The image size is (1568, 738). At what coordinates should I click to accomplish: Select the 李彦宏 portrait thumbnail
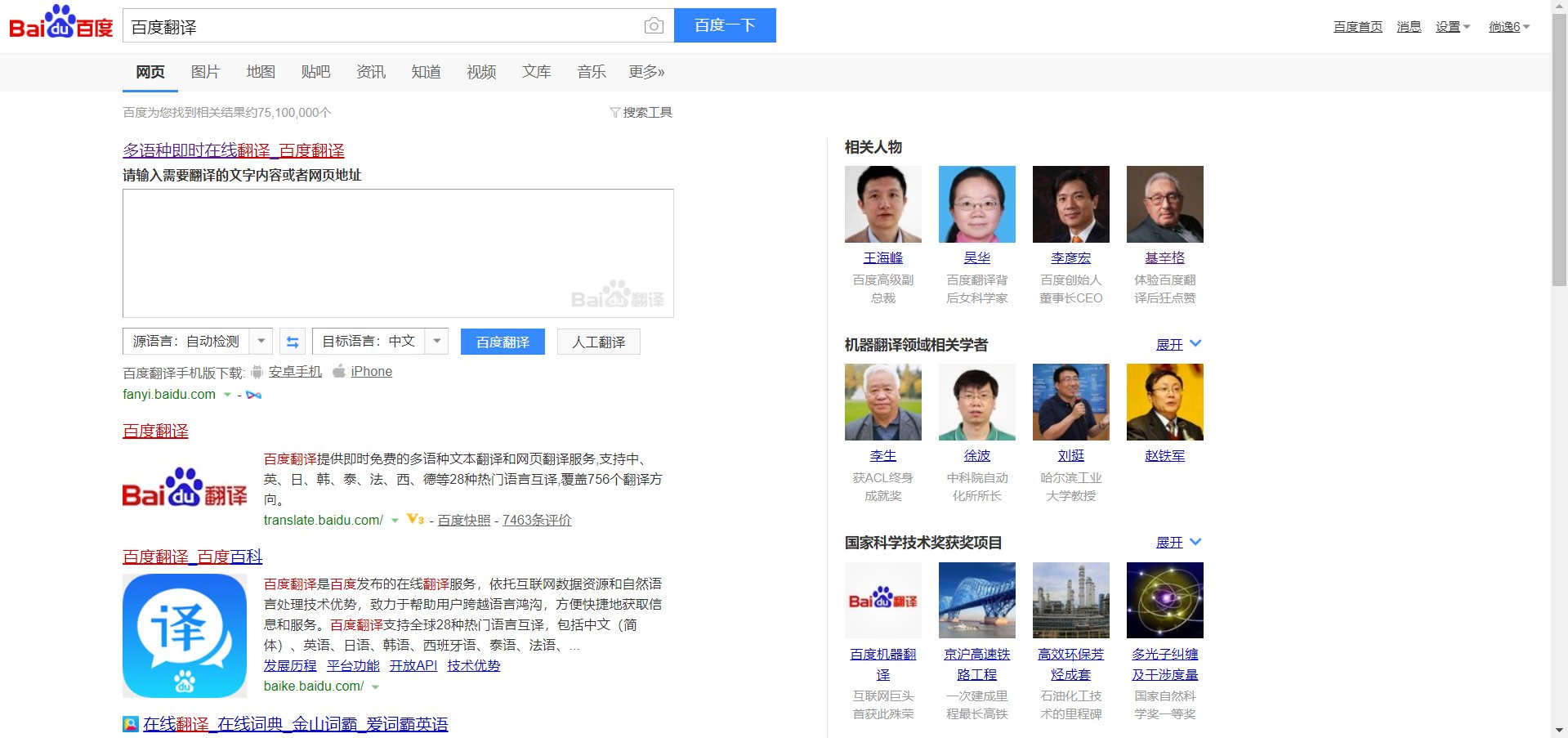[1070, 204]
